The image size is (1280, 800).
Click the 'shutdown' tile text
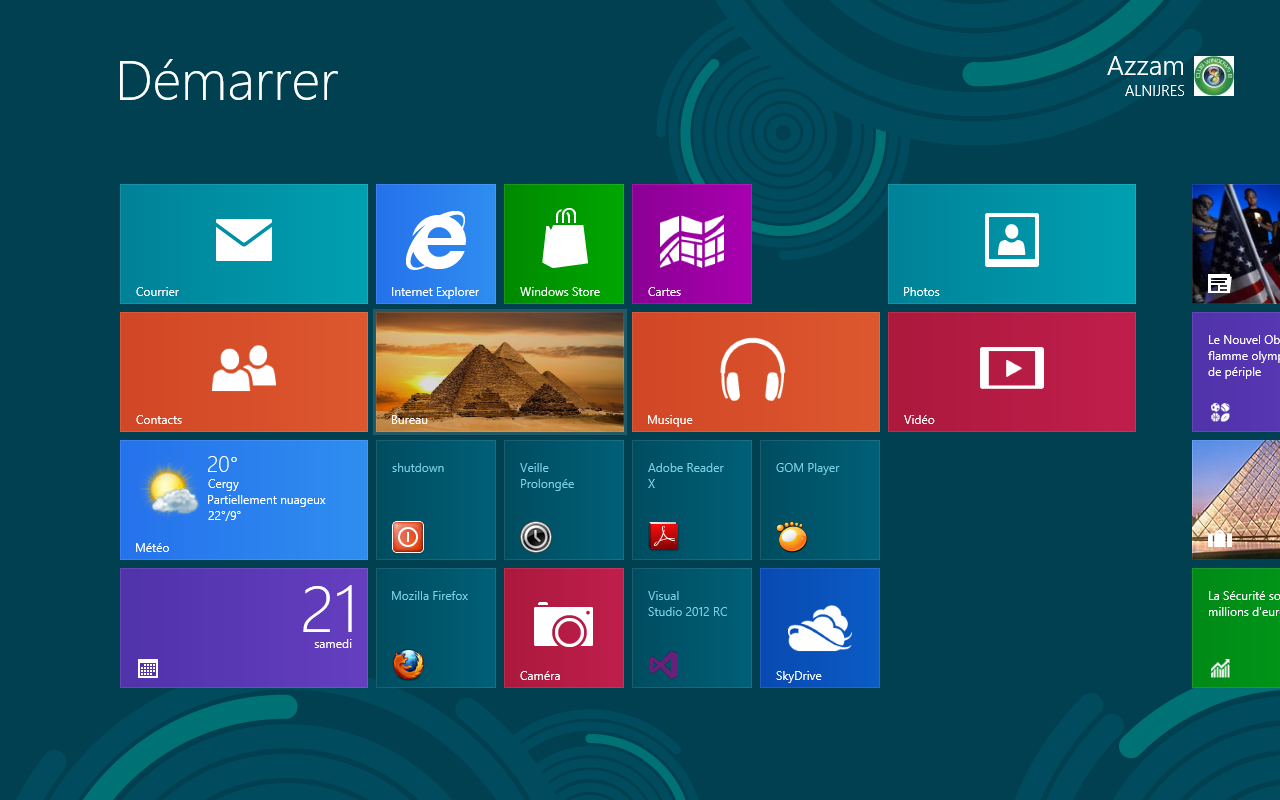pos(418,468)
